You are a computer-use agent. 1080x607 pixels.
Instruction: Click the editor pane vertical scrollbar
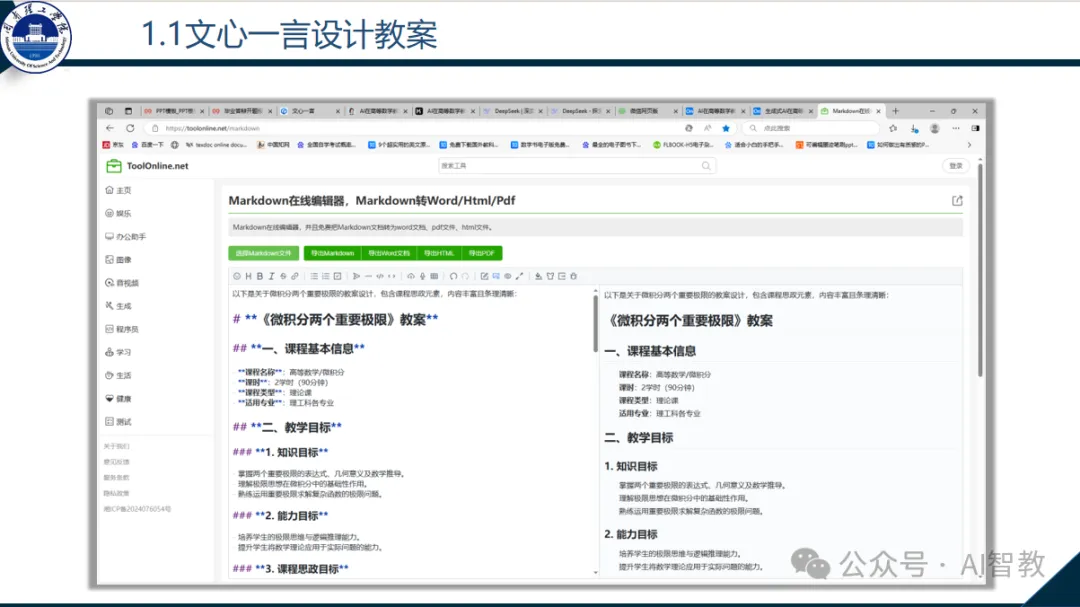pos(595,324)
